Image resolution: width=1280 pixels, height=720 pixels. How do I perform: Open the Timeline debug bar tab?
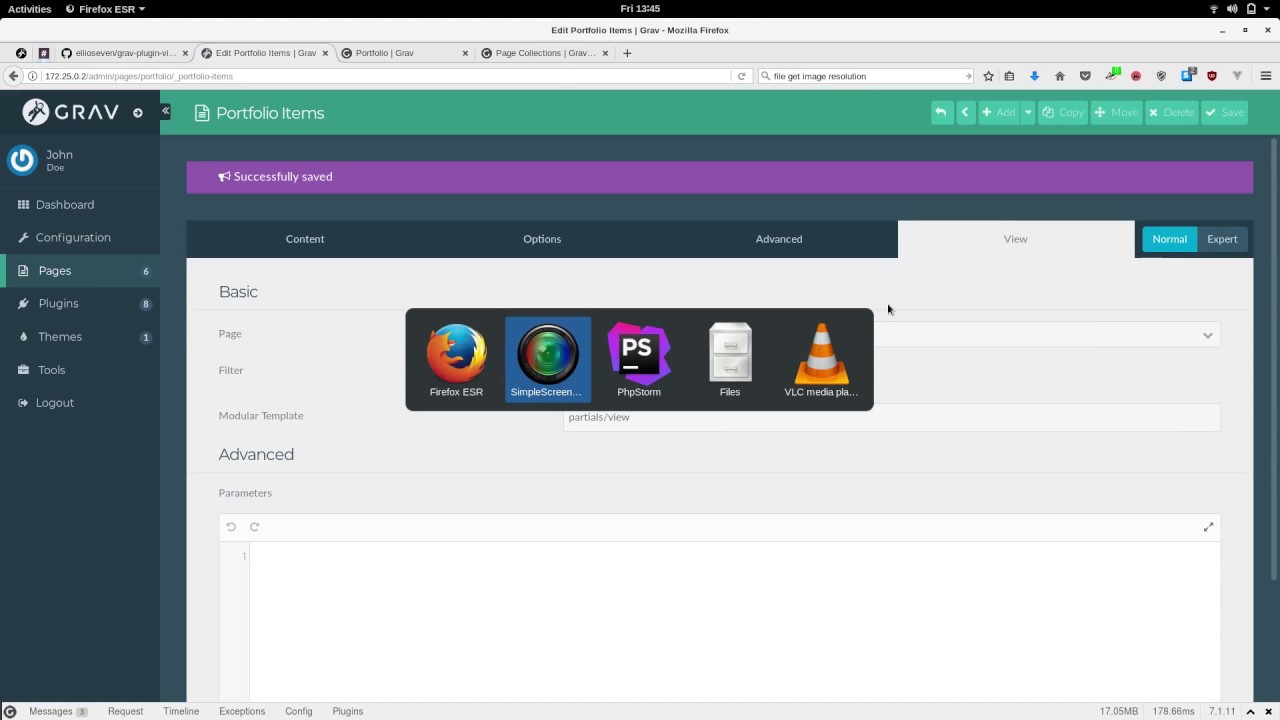point(181,711)
